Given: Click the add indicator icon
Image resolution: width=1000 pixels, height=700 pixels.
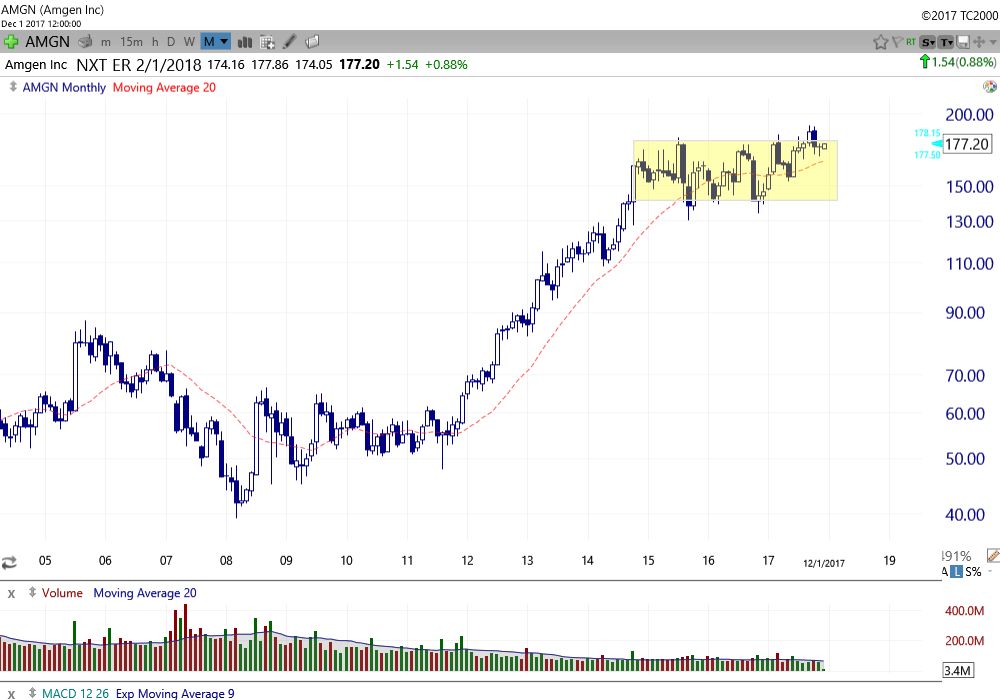Looking at the screenshot, I should tap(267, 41).
